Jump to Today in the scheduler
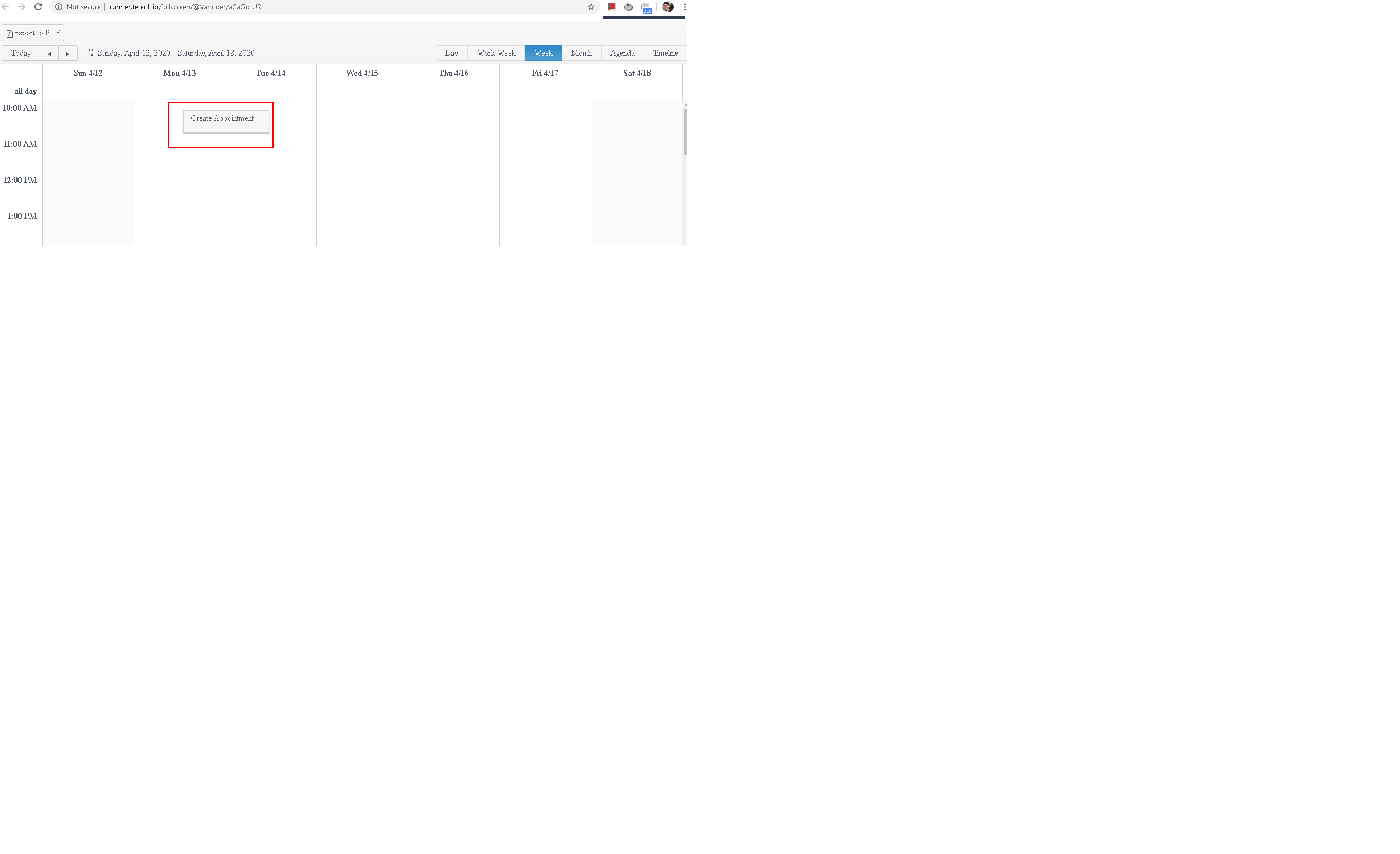 [x=21, y=54]
